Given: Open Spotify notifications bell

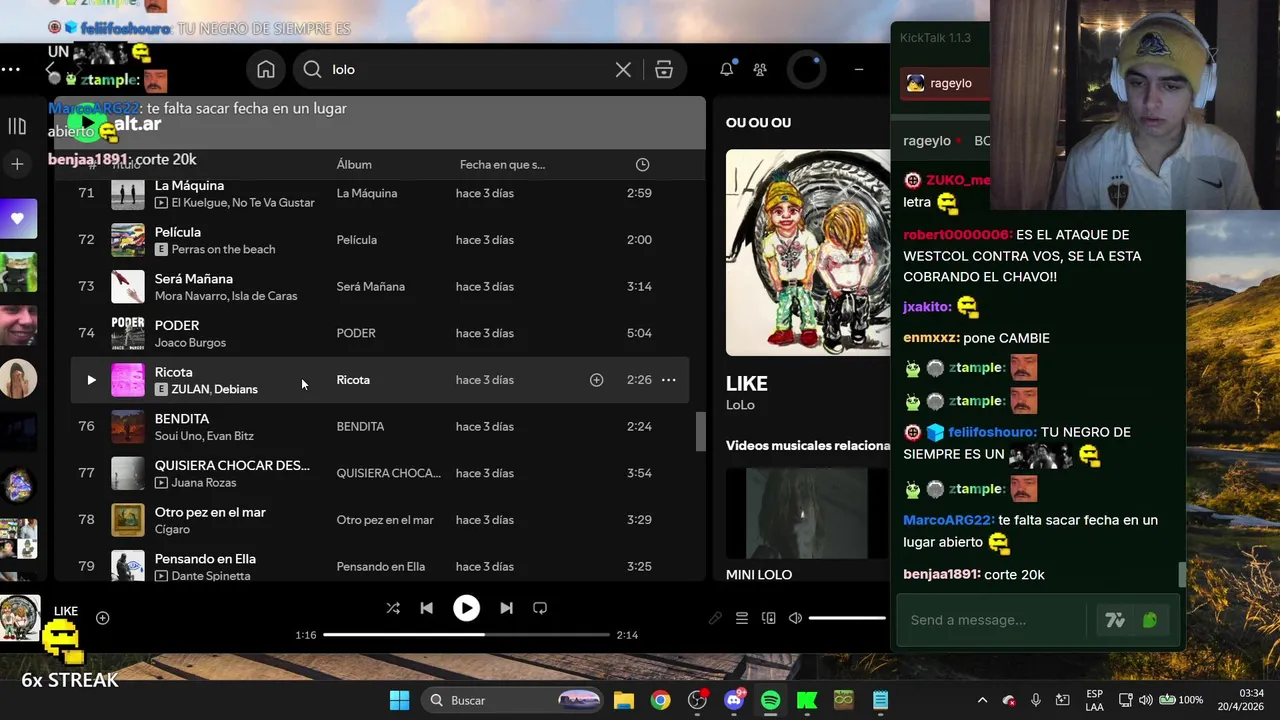Looking at the screenshot, I should coord(727,69).
